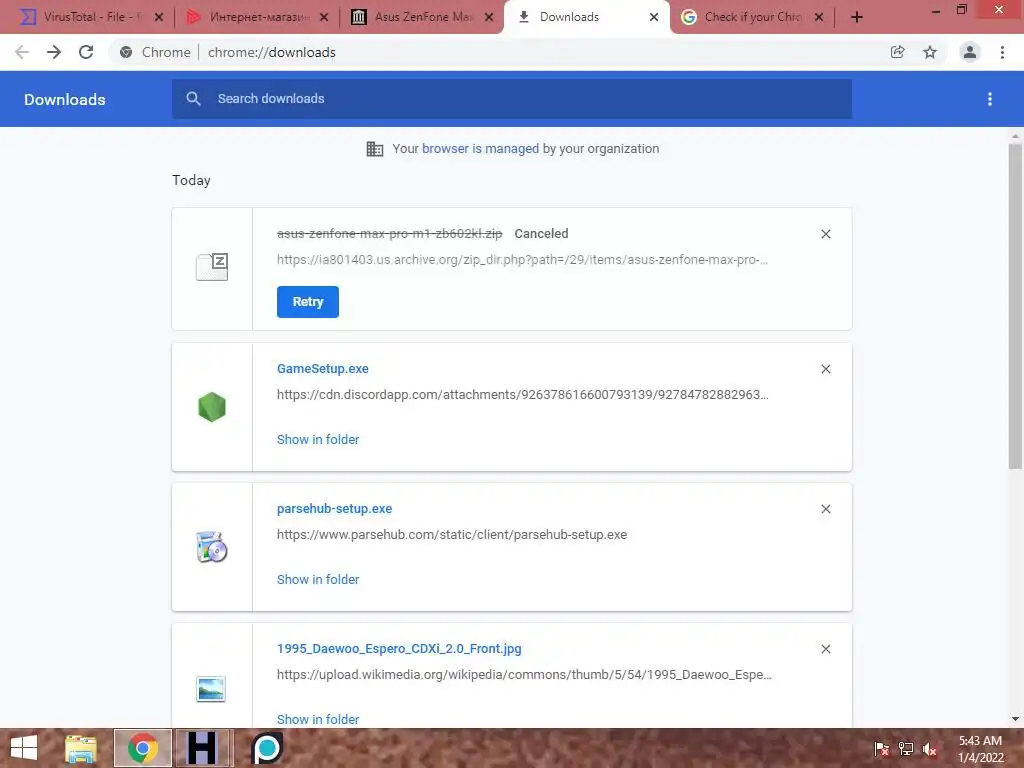Show GameSetup.exe in folder
The height and width of the screenshot is (768, 1024).
click(x=318, y=440)
